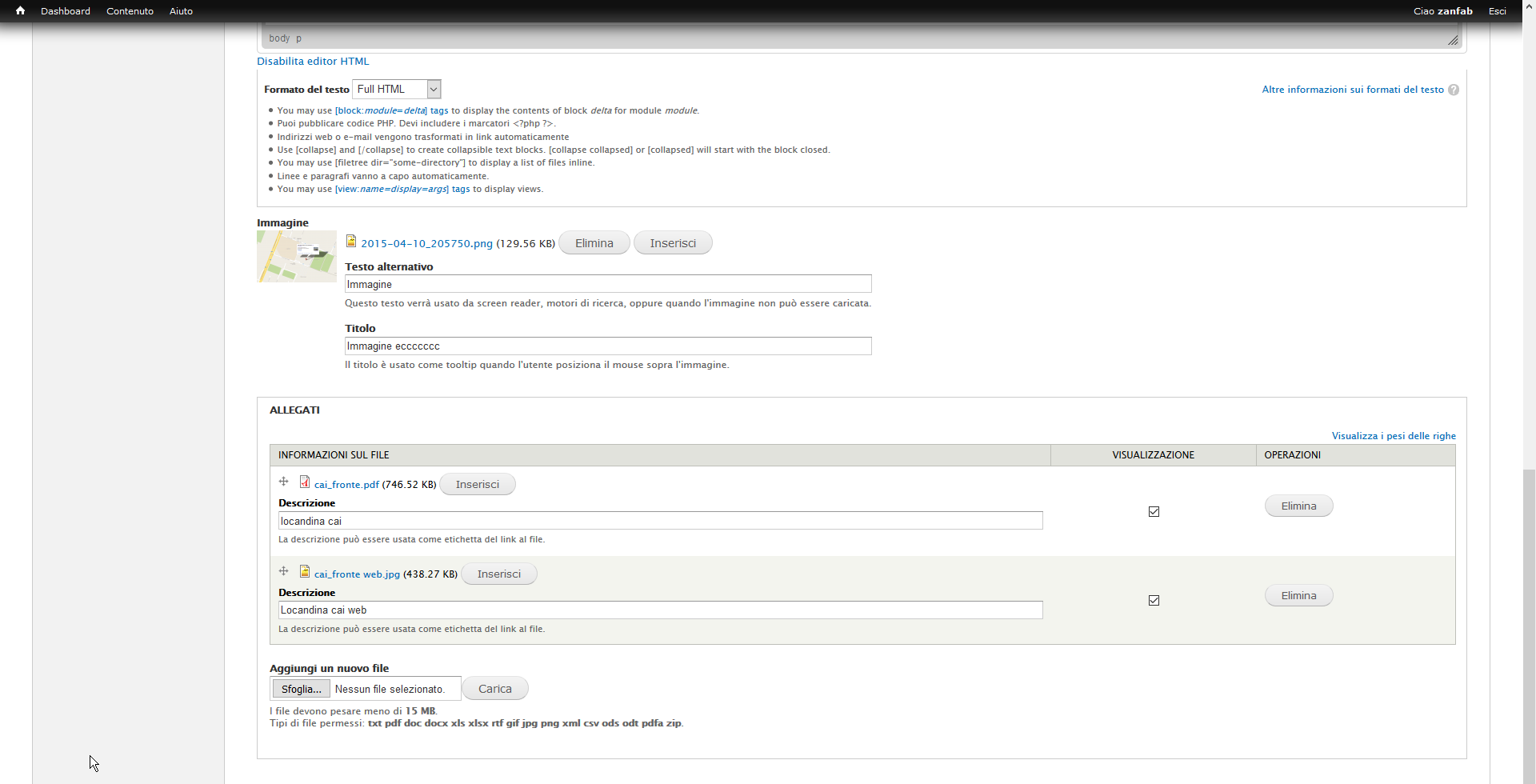
Task: Click the help question mark icon
Action: pyautogui.click(x=1454, y=90)
